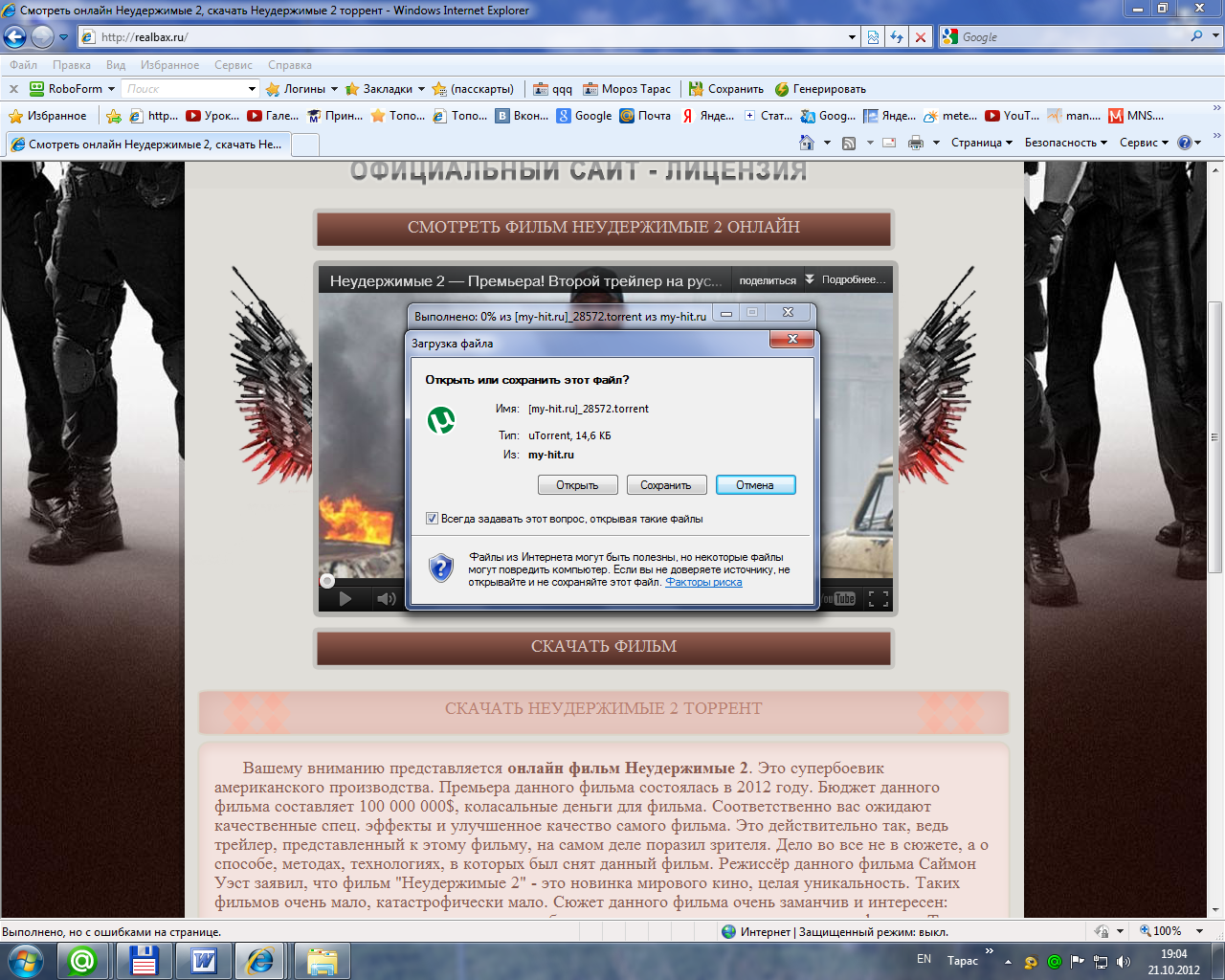Open the Word taskbar icon
Image resolution: width=1225 pixels, height=980 pixels.
(x=204, y=961)
